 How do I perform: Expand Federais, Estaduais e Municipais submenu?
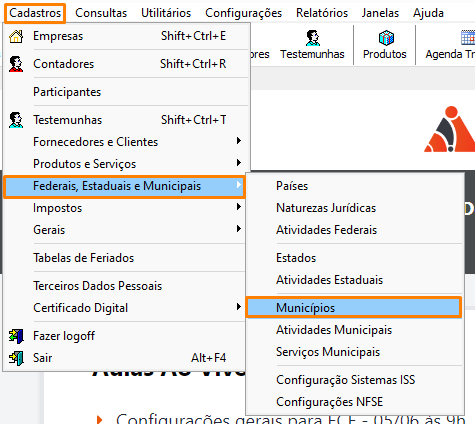(125, 186)
